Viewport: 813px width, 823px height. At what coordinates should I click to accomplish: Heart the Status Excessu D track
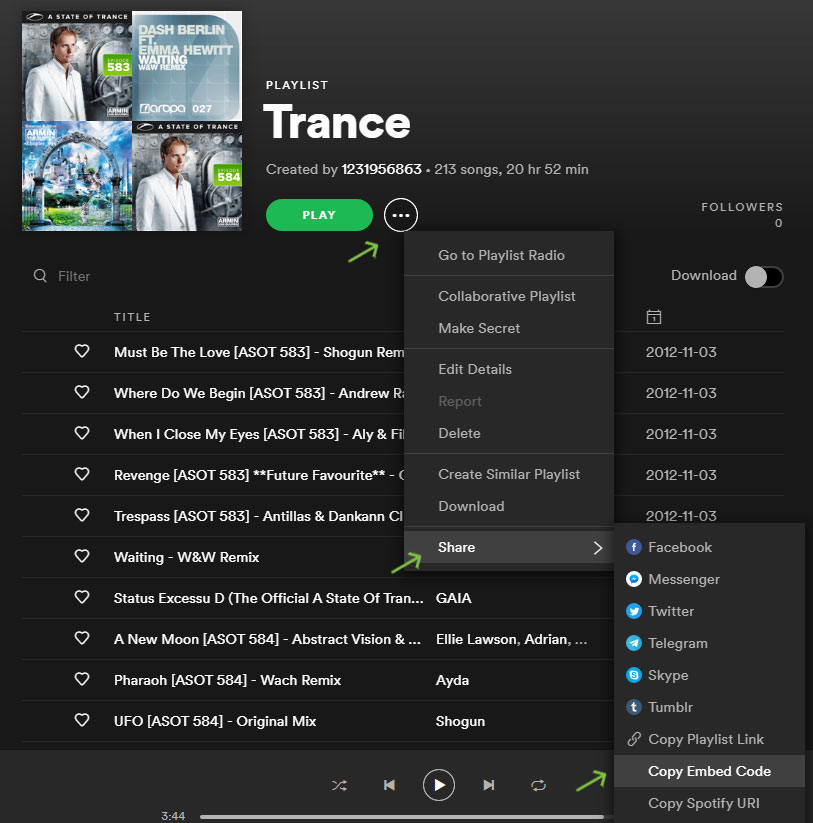click(82, 597)
